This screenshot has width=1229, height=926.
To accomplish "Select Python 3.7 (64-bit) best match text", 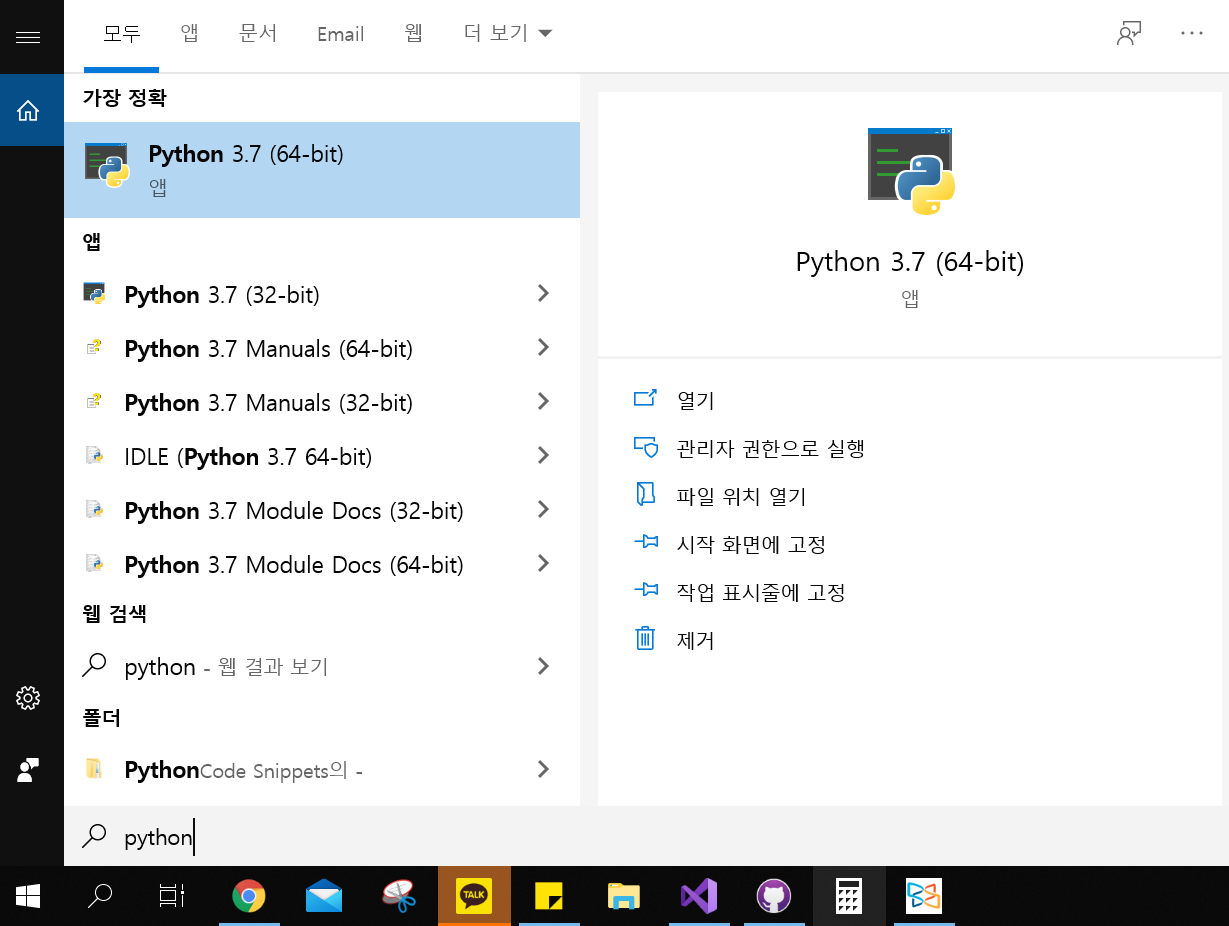I will pos(246,154).
